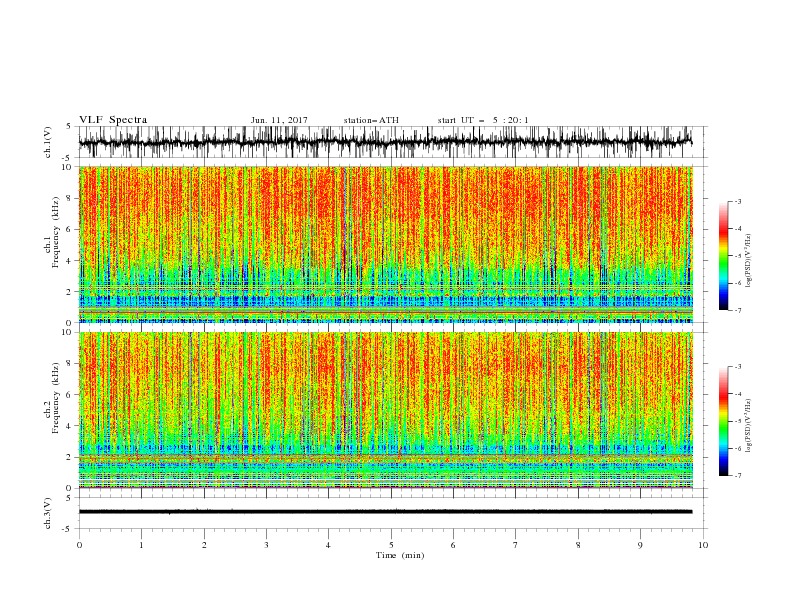Click the "-4" tick on ch.2 color bar
The height and width of the screenshot is (612, 792).
point(737,394)
